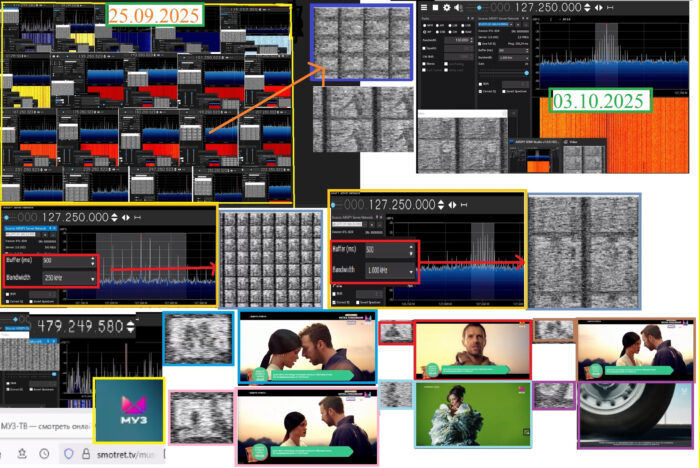Click the МУЗ channel logo tile
700x468 pixels.
[x=129, y=410]
